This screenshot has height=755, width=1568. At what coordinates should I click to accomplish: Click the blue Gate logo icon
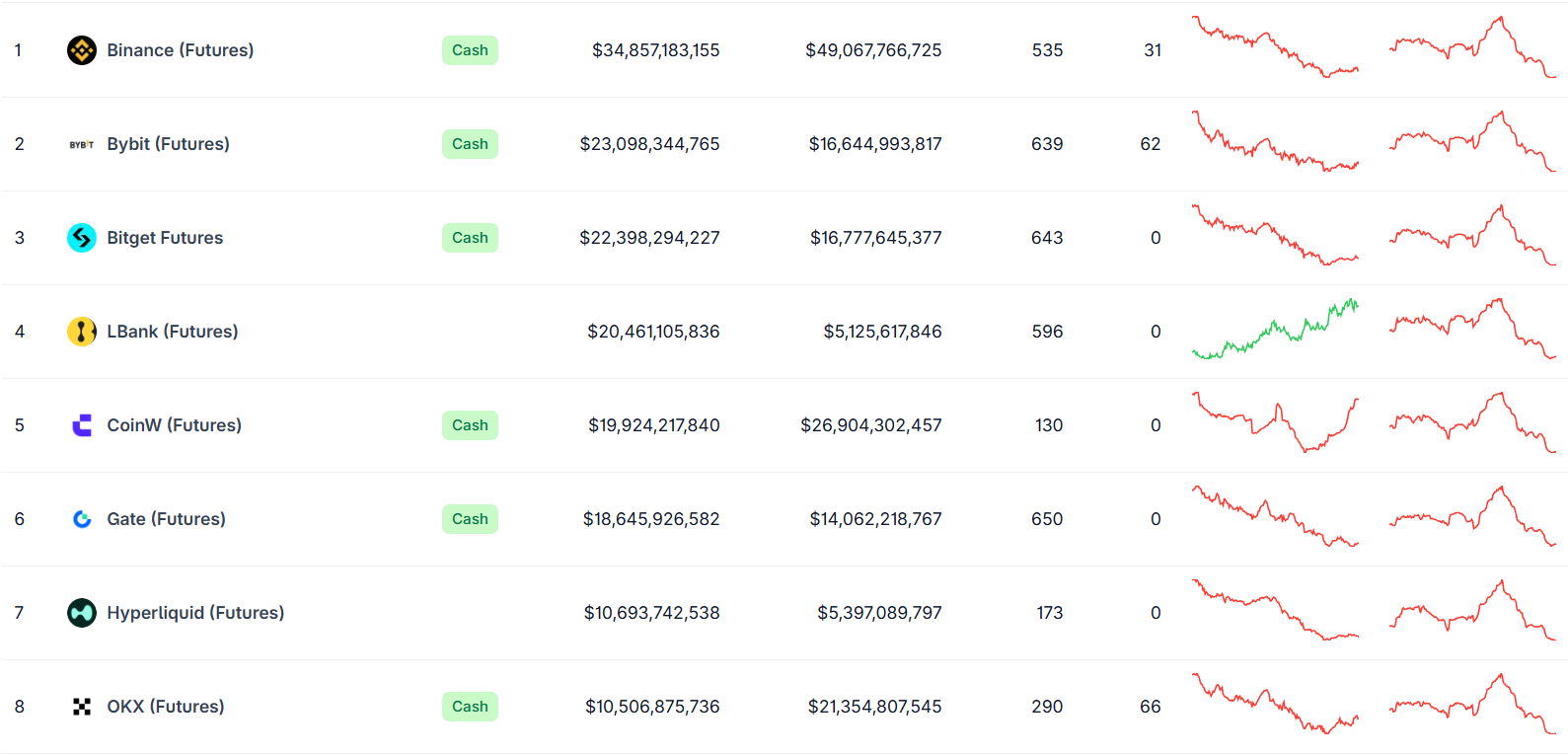82,519
